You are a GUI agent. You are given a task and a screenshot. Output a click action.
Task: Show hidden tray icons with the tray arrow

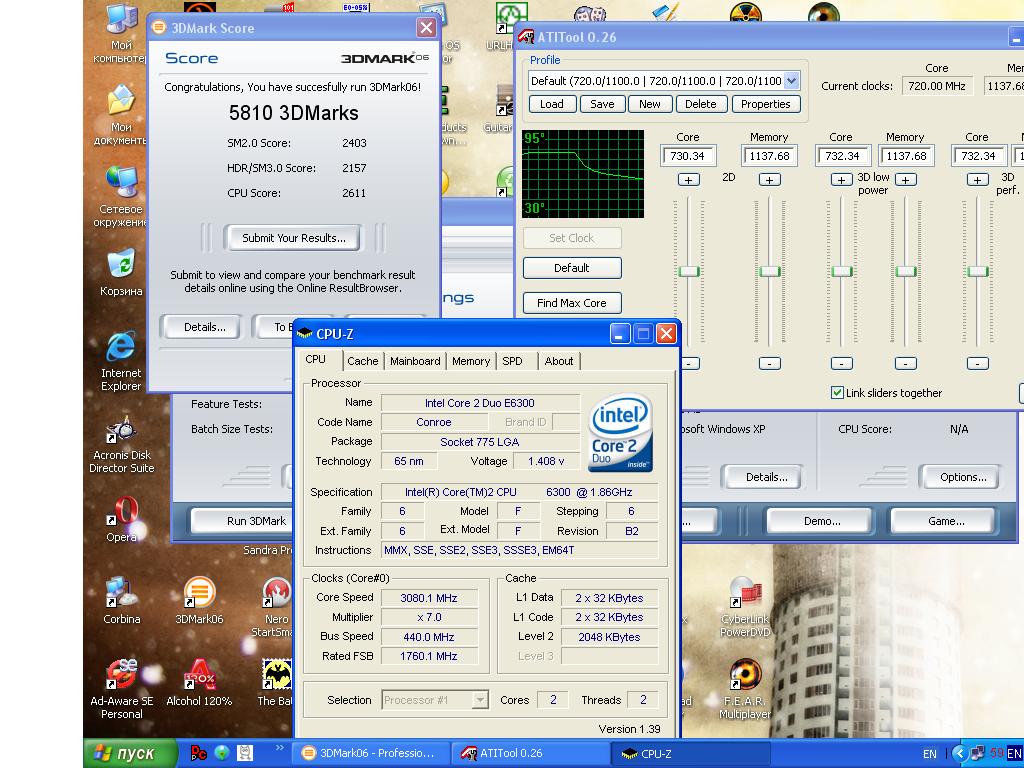click(959, 754)
